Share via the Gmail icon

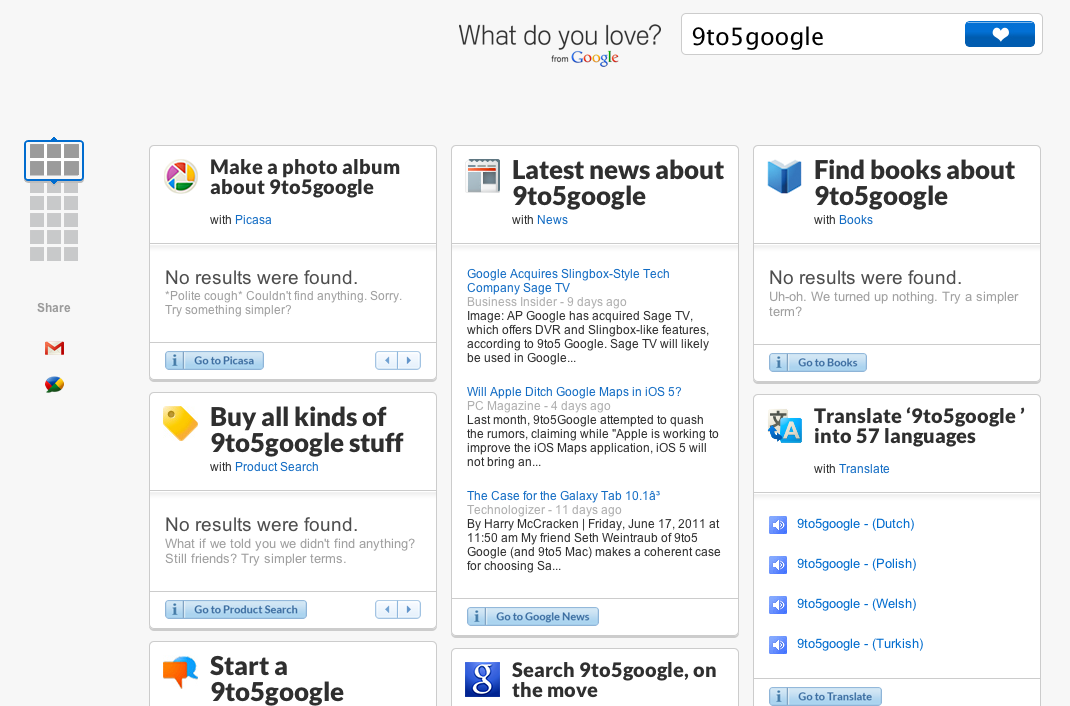(x=54, y=348)
